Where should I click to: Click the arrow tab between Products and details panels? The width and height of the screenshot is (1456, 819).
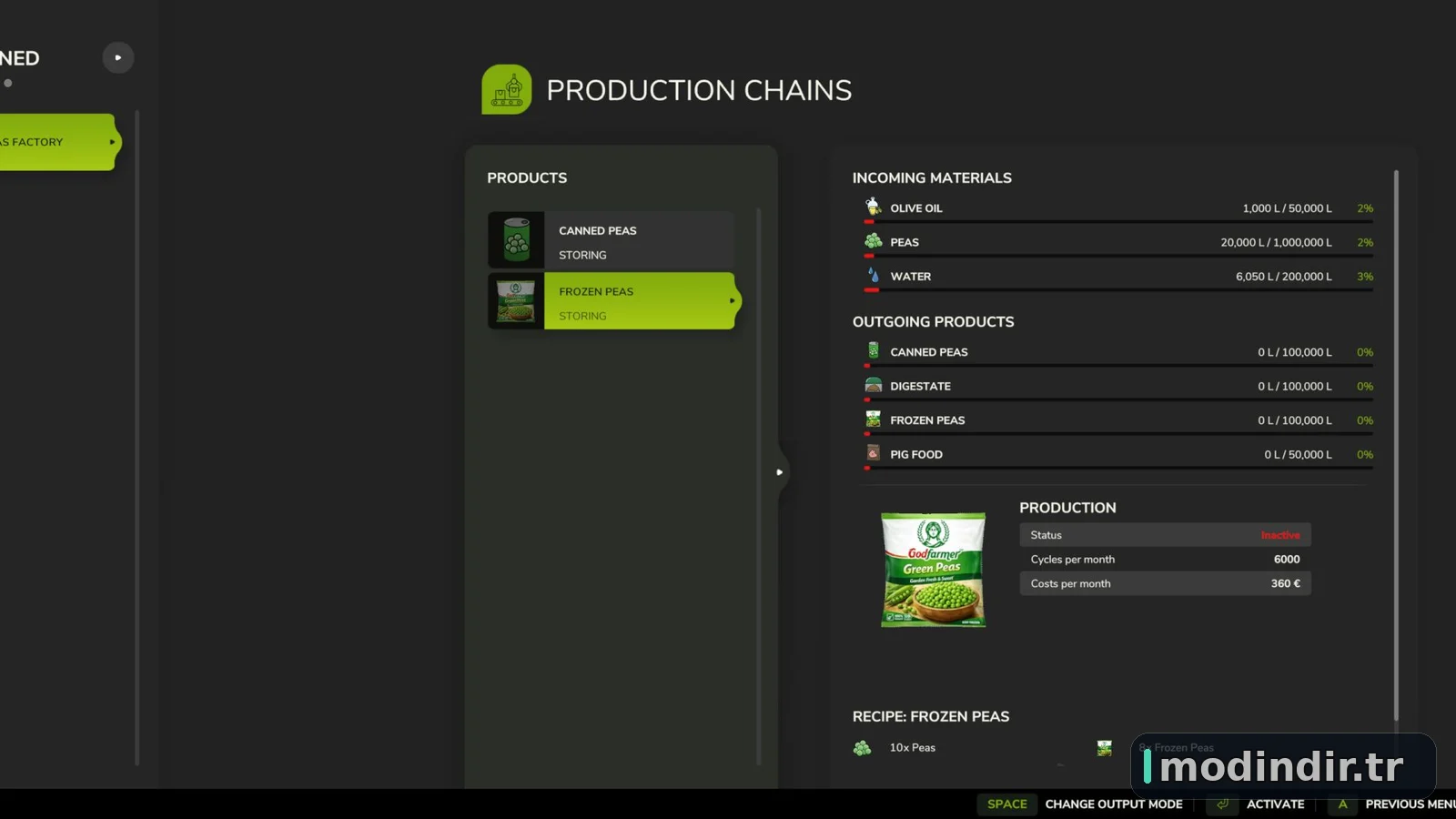780,472
